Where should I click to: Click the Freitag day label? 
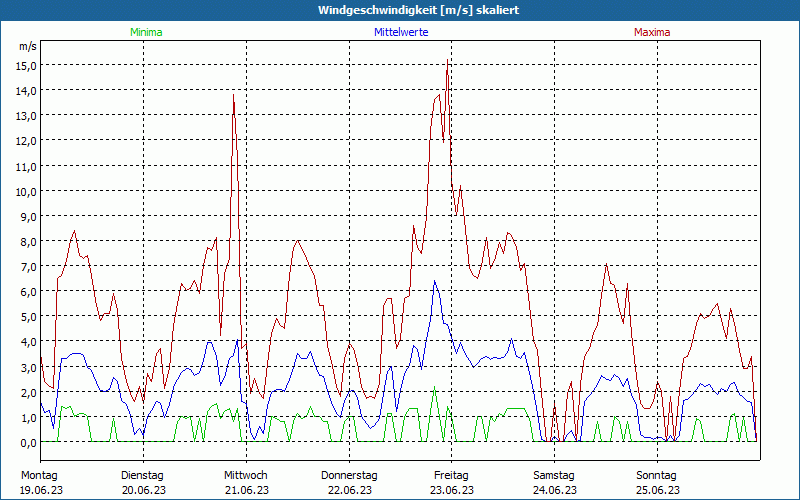click(451, 476)
